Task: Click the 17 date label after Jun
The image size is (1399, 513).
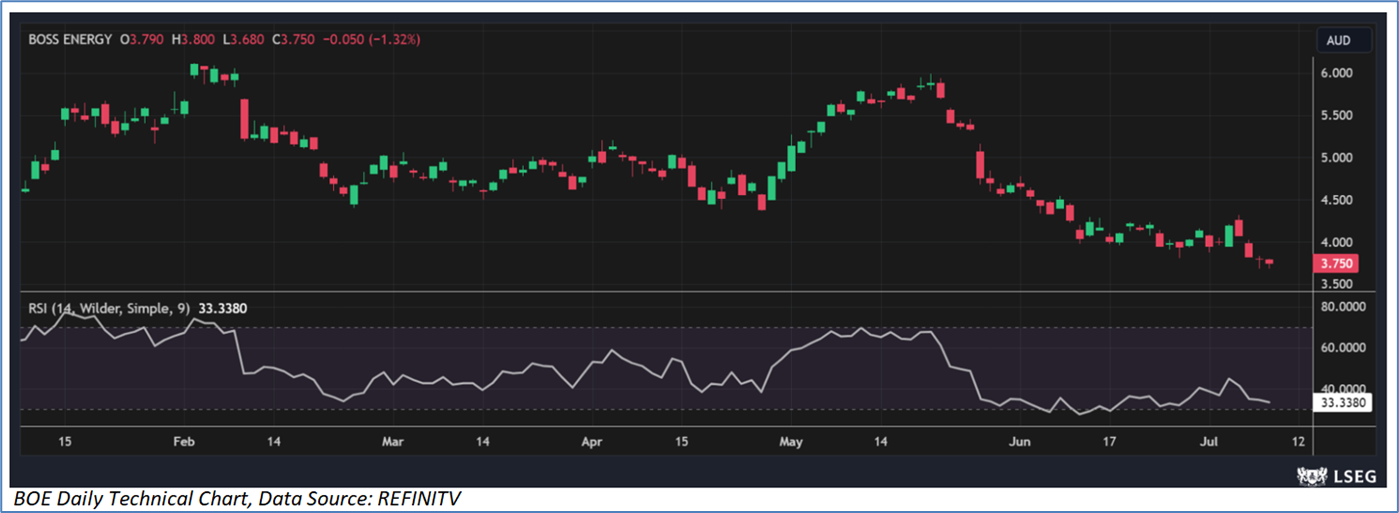Action: (1110, 441)
